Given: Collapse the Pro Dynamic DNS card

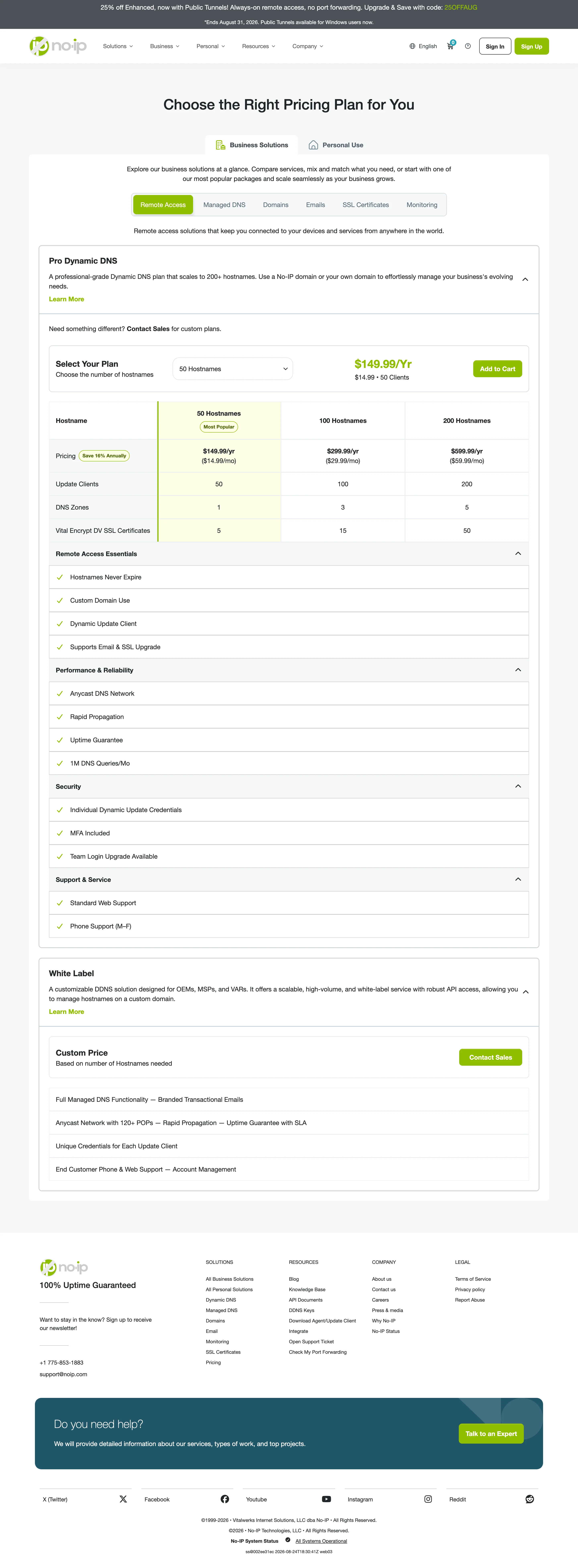Looking at the screenshot, I should click(x=525, y=279).
